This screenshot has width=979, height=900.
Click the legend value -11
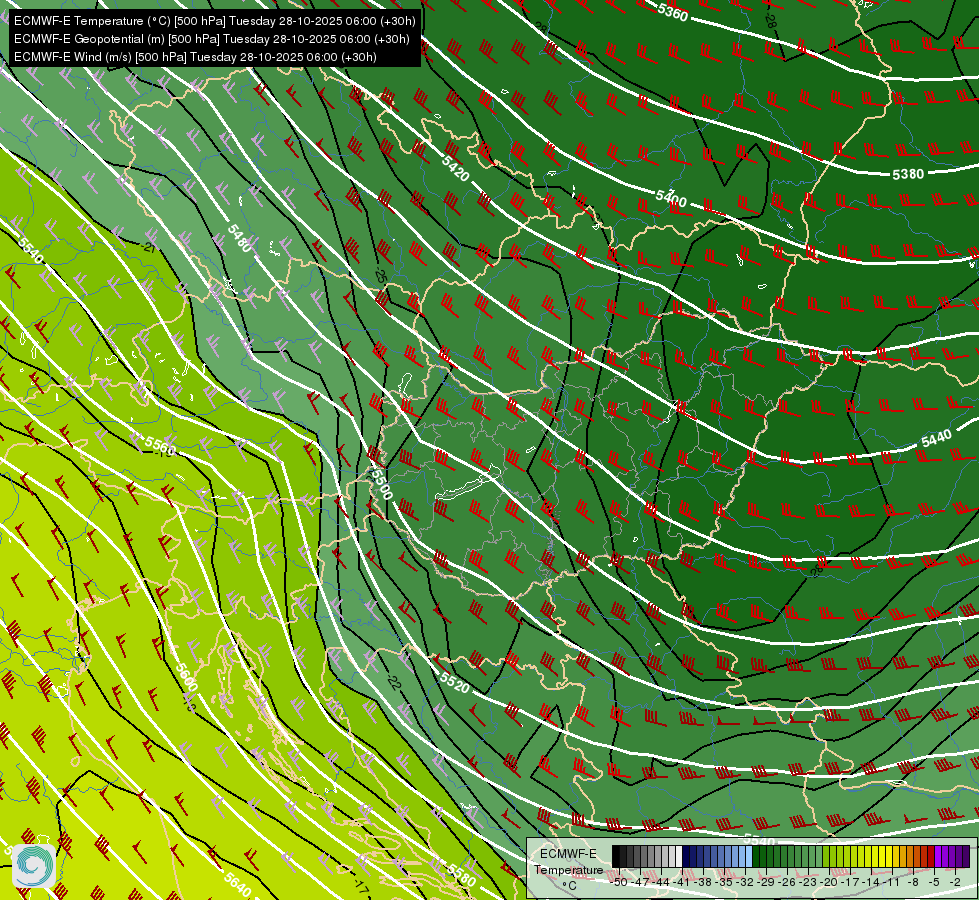893,882
